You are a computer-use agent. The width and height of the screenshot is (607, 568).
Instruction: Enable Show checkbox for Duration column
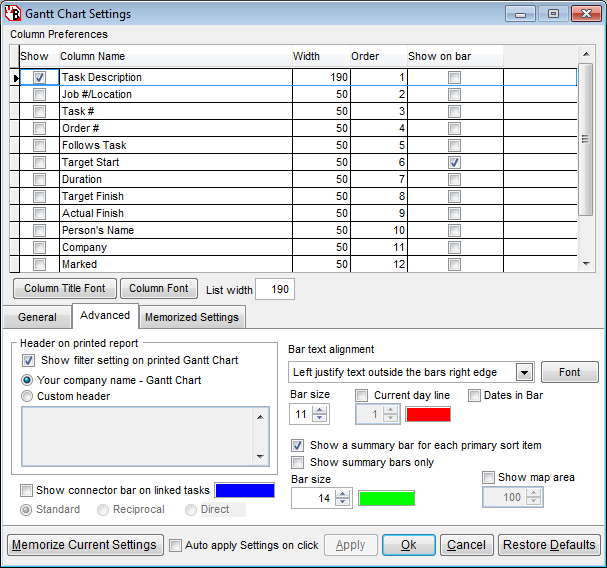coord(39,179)
